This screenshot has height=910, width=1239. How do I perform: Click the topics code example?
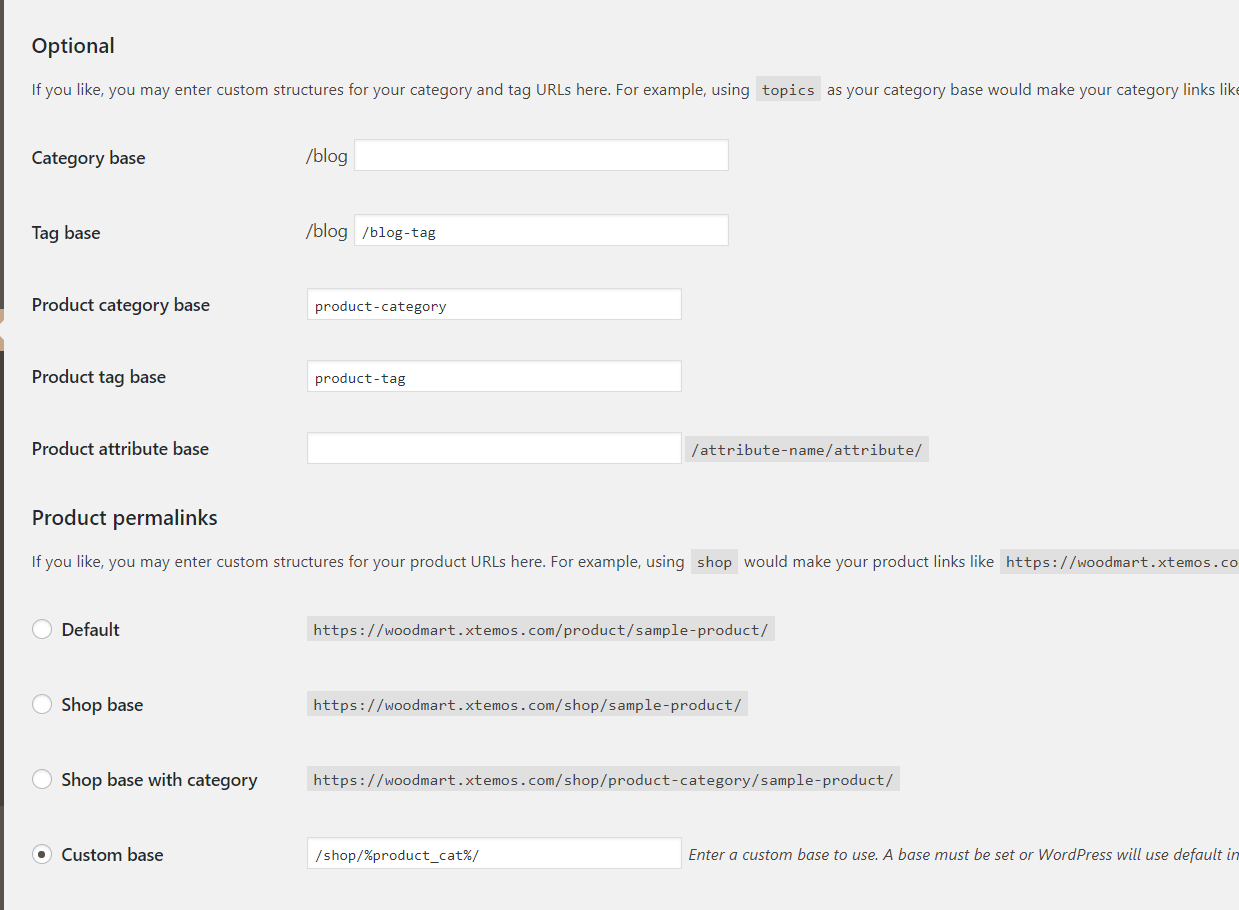coord(788,89)
